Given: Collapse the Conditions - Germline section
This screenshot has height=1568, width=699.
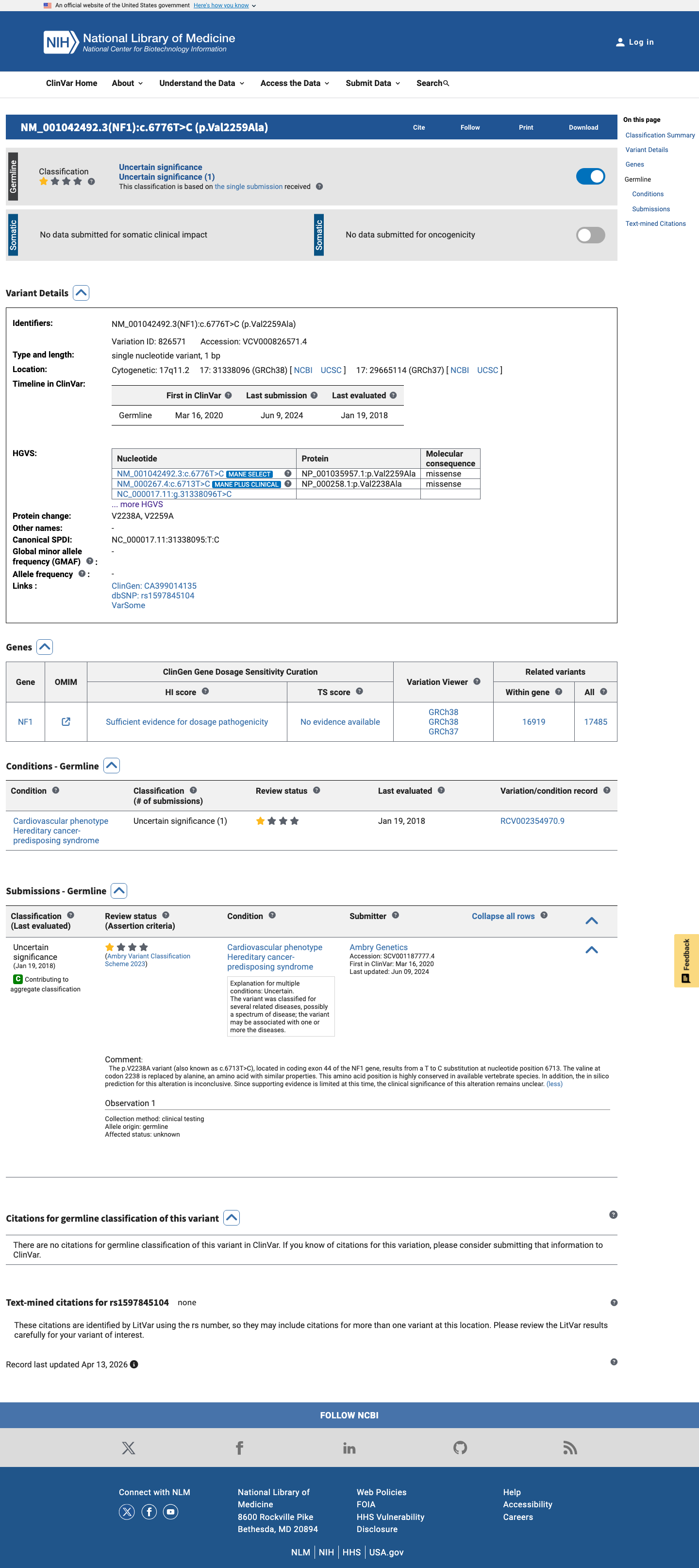Looking at the screenshot, I should (111, 766).
